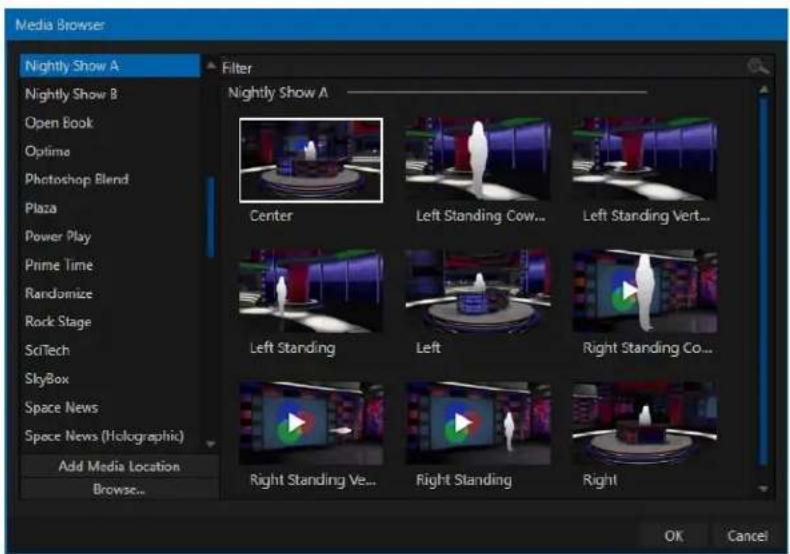The width and height of the screenshot is (790, 554).
Task: Select Randomize in the location list
Action: coord(110,293)
